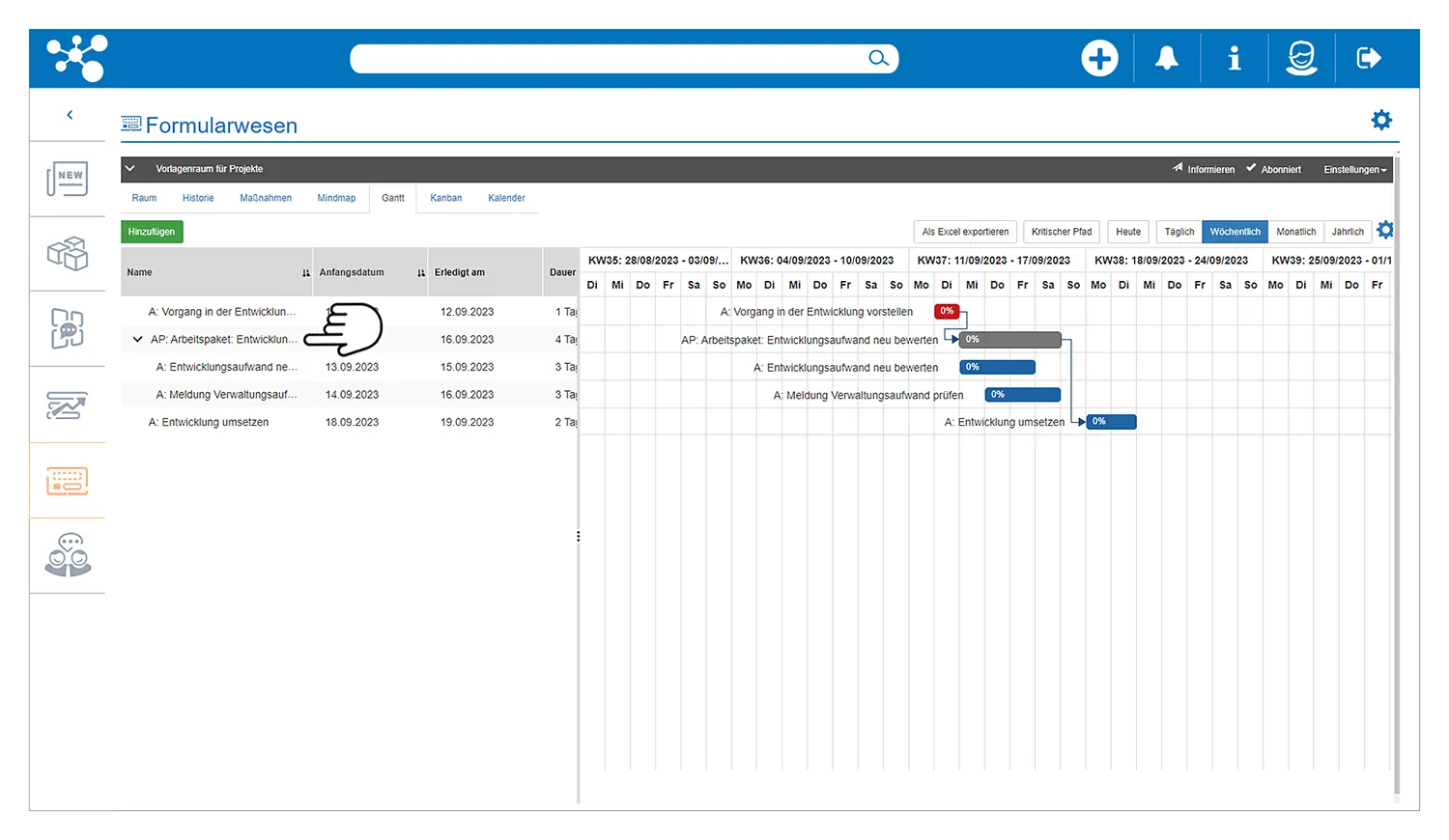Image resolution: width=1449 pixels, height=840 pixels.
Task: Open the 3D cubes sidebar icon
Action: tap(68, 254)
